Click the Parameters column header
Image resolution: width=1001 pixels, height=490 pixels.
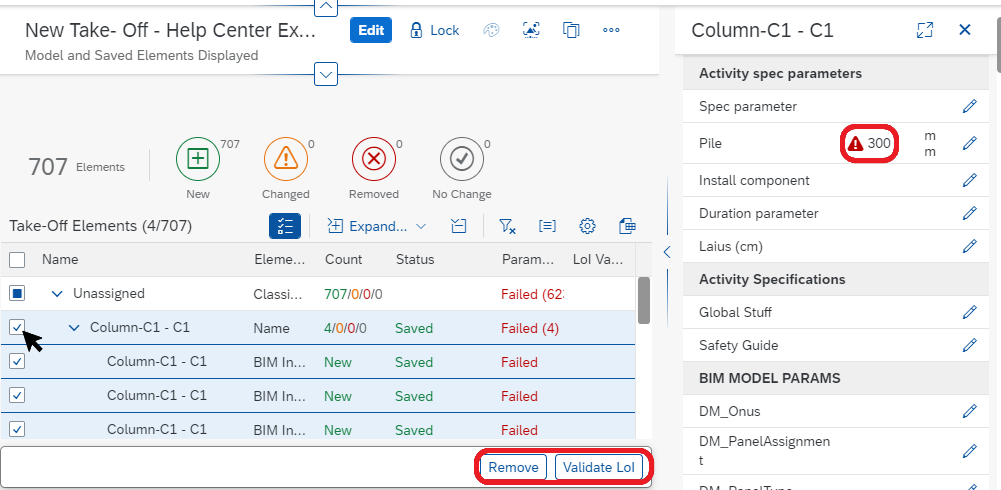[527, 260]
